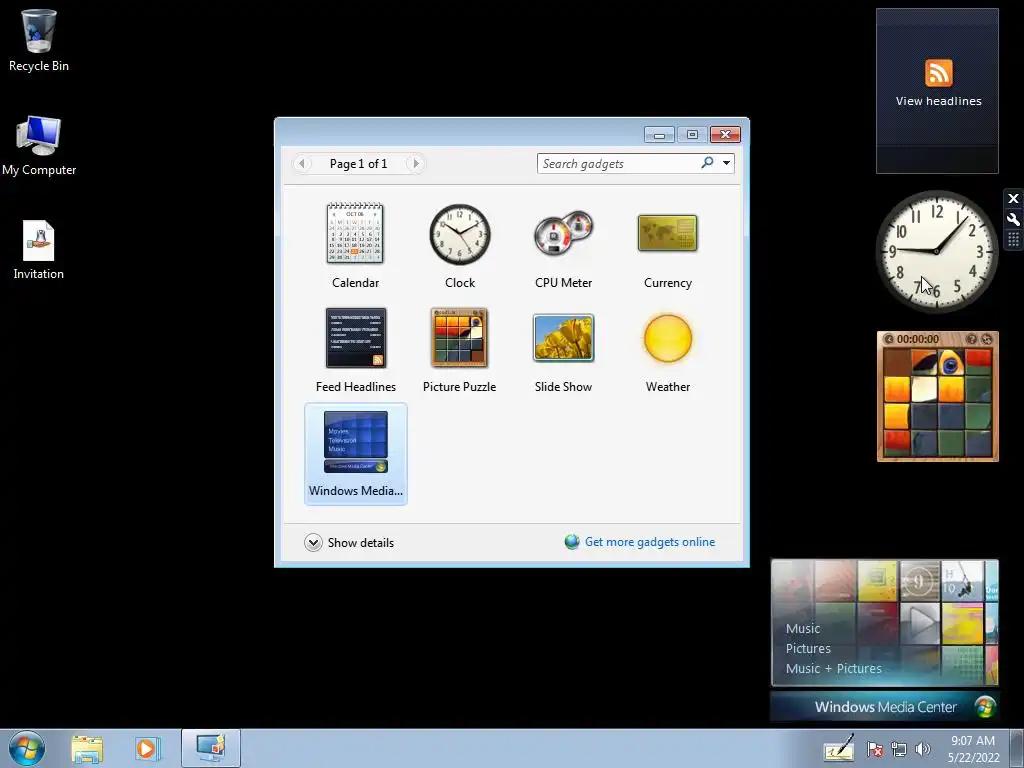Click the analog Clock desktop gadget
The image size is (1024, 768).
pos(936,251)
